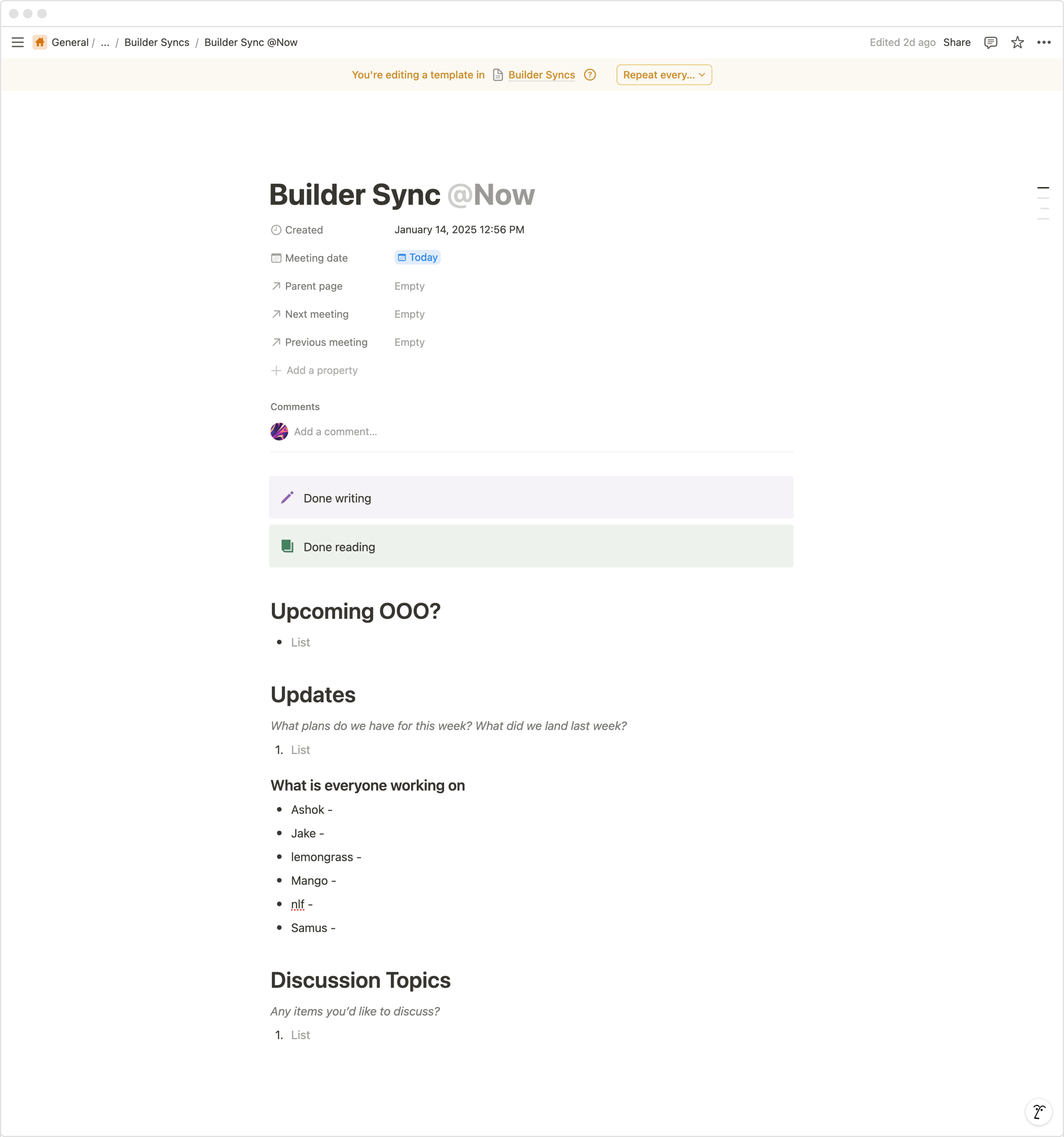Open the sidebar hamburger menu
The height and width of the screenshot is (1137, 1064).
tap(18, 42)
